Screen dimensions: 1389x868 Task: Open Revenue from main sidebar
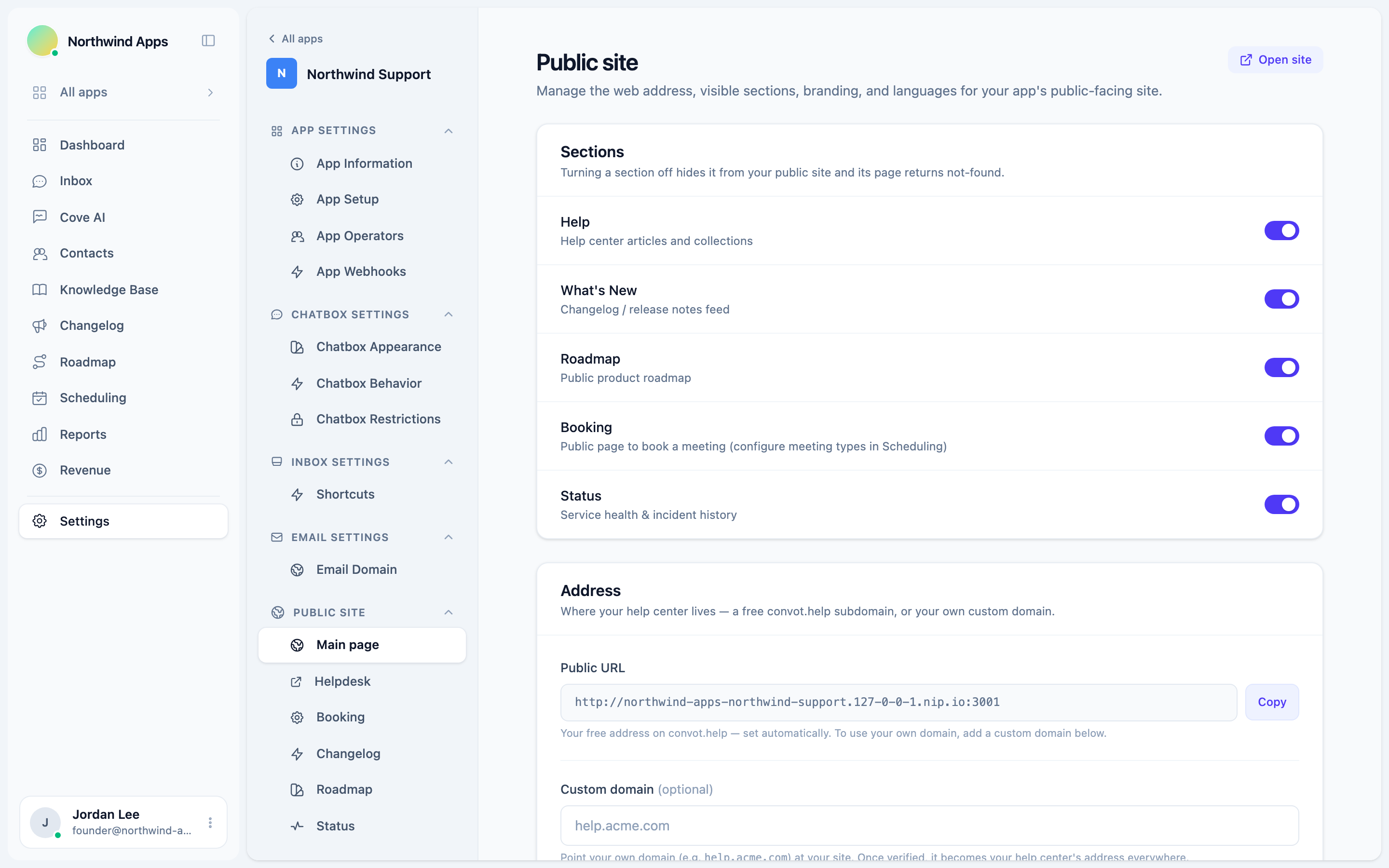tap(123, 470)
